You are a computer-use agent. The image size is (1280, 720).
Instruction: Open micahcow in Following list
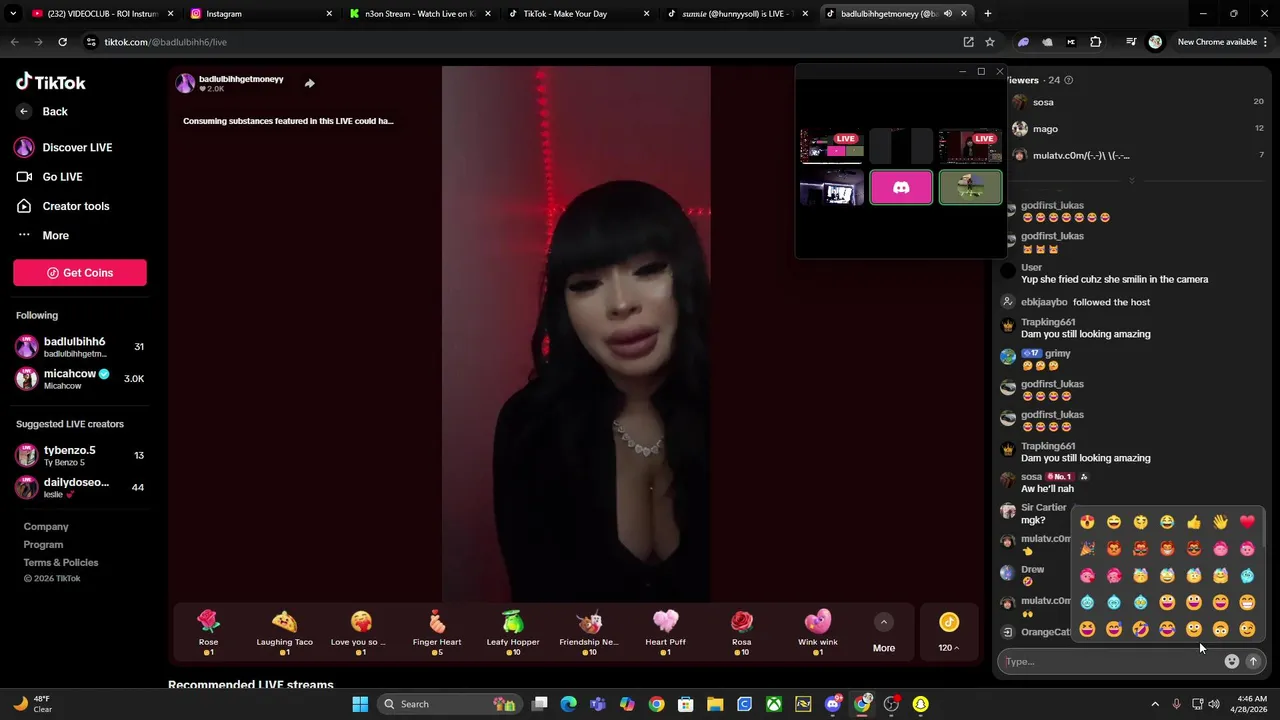(x=80, y=379)
